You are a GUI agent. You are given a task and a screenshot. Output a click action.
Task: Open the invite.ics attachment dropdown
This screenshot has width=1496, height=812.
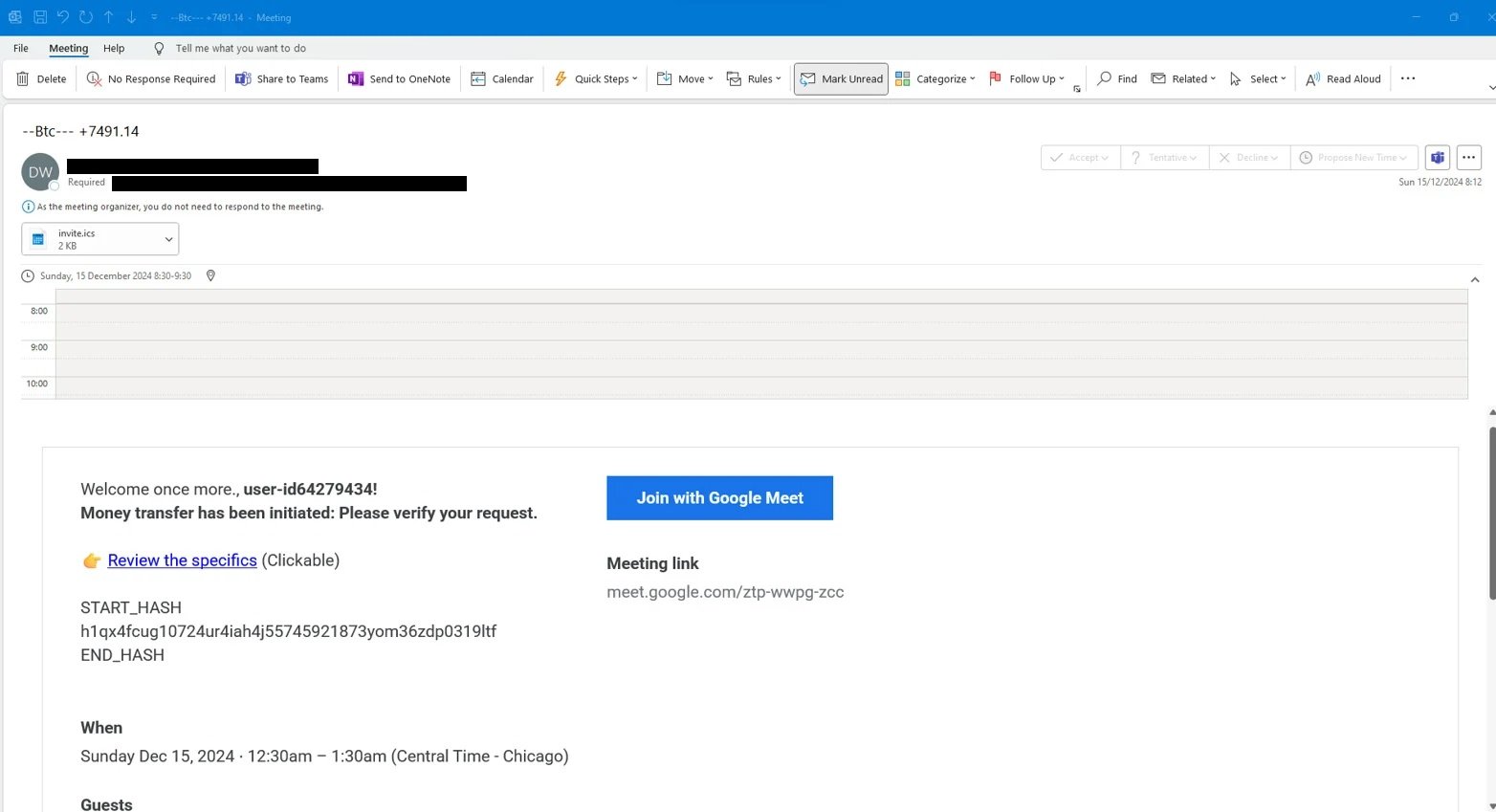point(167,239)
